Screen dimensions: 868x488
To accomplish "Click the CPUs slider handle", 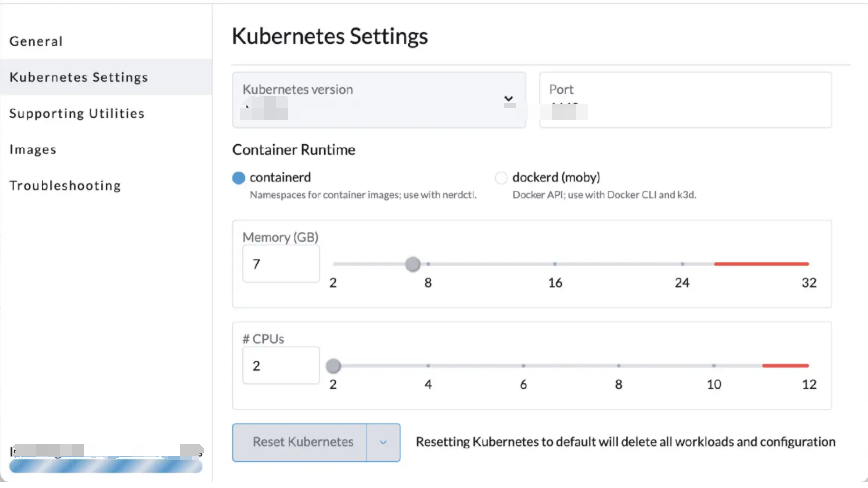I will pos(334,366).
